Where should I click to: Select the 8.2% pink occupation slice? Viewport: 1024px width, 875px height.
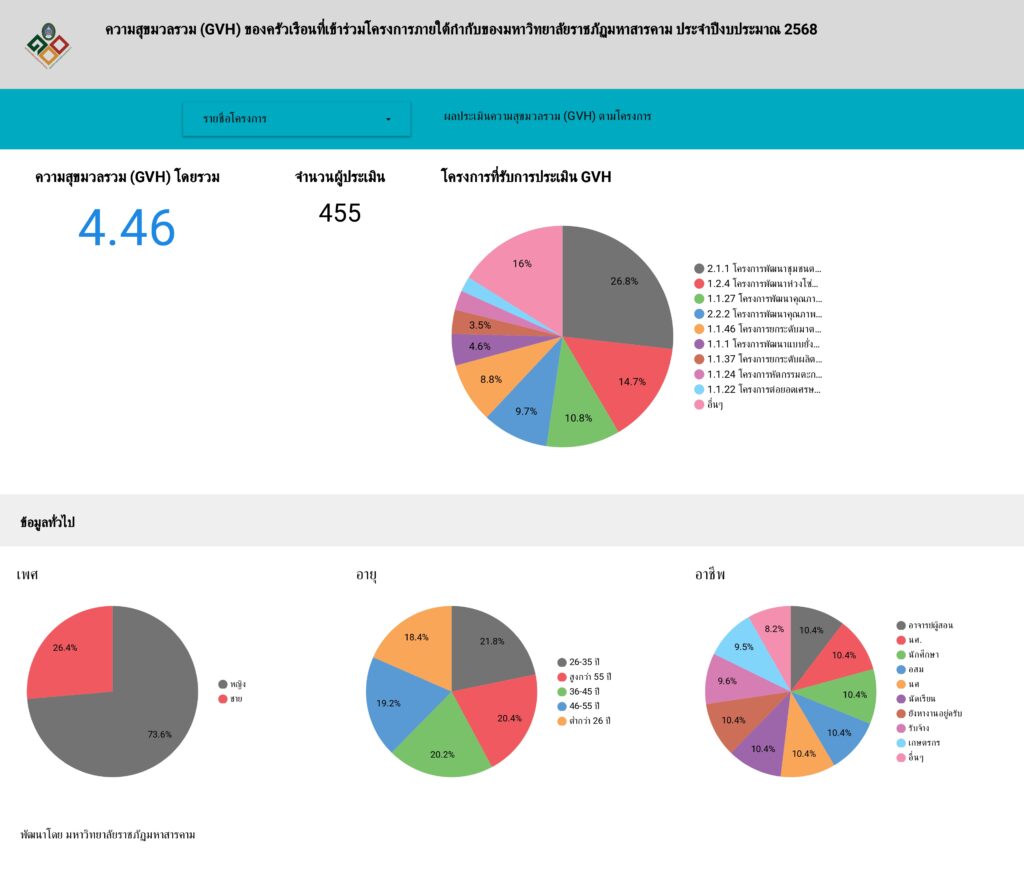pos(772,626)
